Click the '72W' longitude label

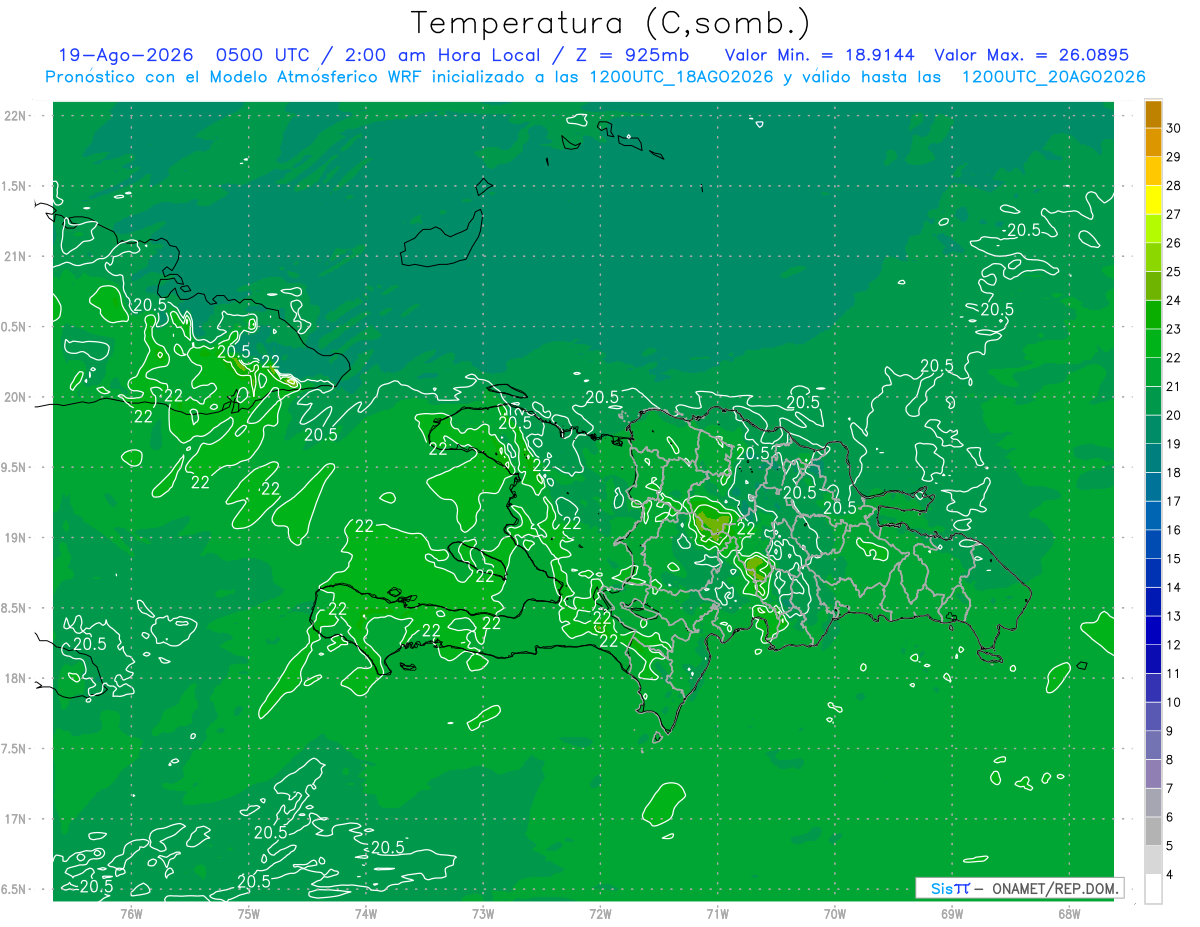coord(600,913)
